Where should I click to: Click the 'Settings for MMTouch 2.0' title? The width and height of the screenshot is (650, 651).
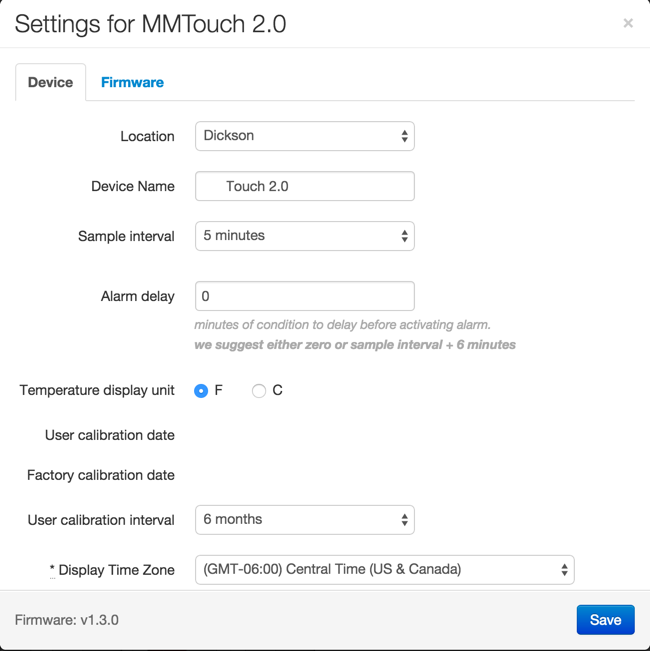pos(150,24)
